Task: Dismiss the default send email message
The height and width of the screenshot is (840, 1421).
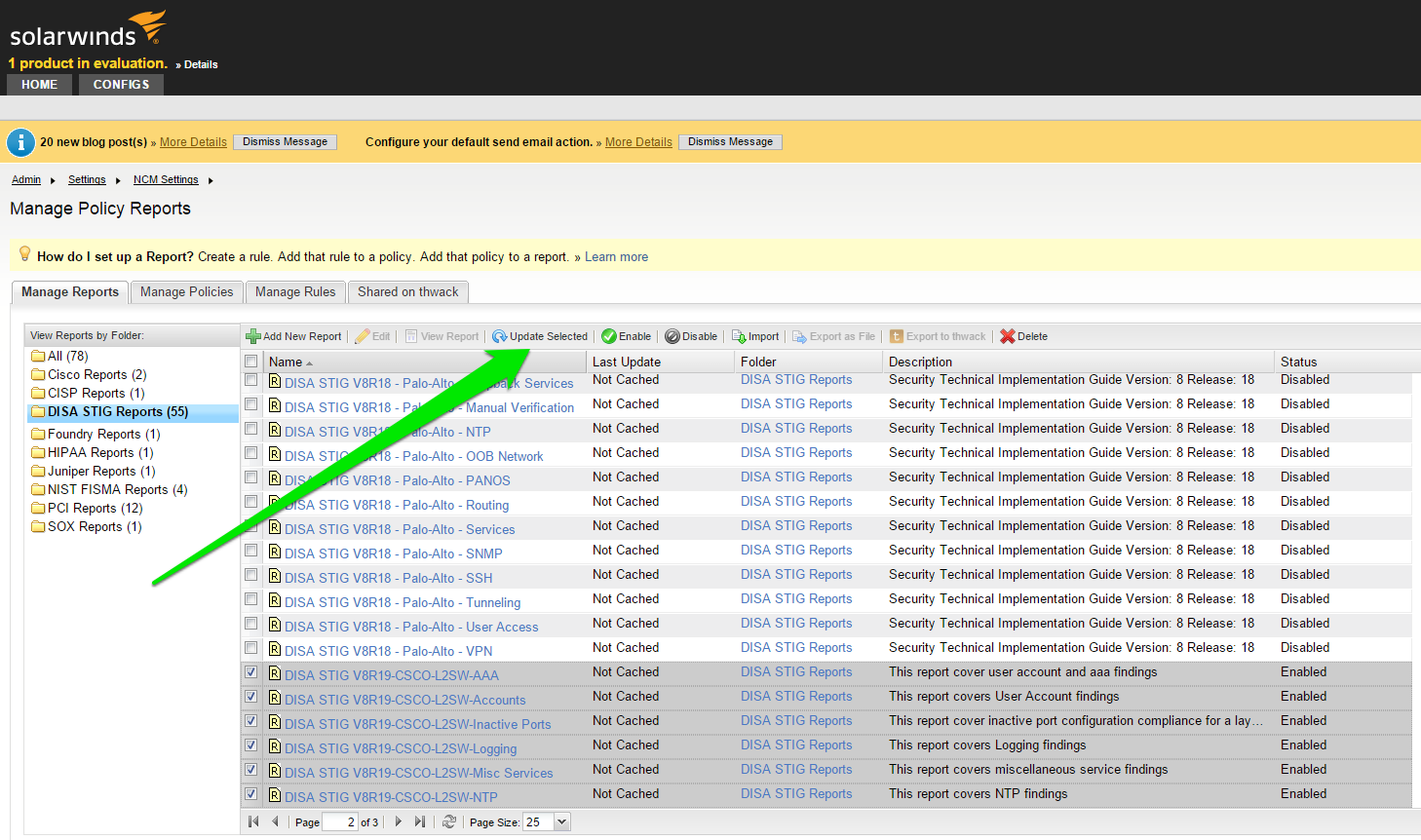Action: [x=730, y=142]
